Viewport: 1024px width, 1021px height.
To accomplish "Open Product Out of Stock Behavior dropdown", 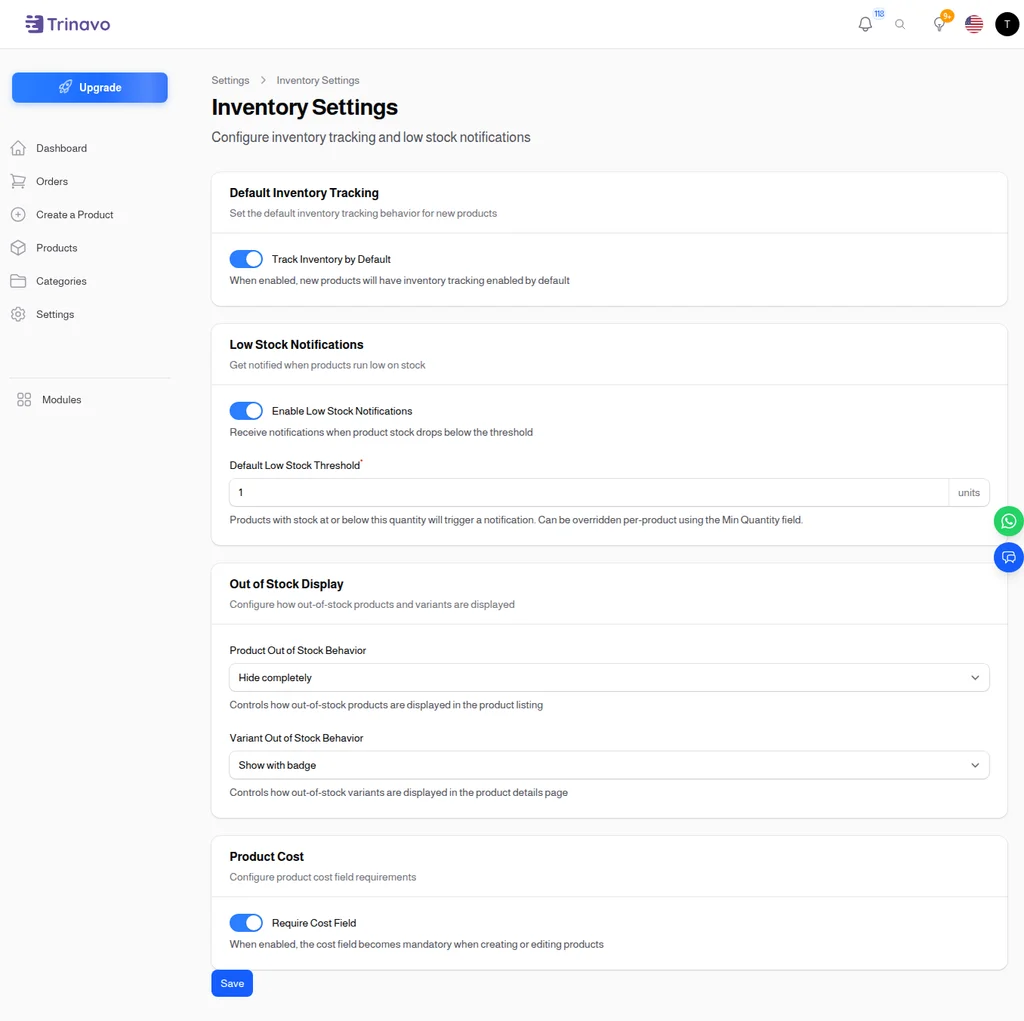I will 609,678.
